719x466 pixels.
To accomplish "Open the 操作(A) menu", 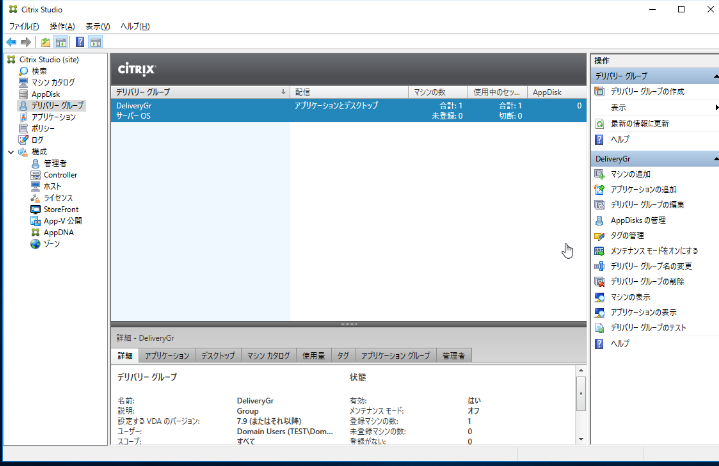I will pos(62,26).
